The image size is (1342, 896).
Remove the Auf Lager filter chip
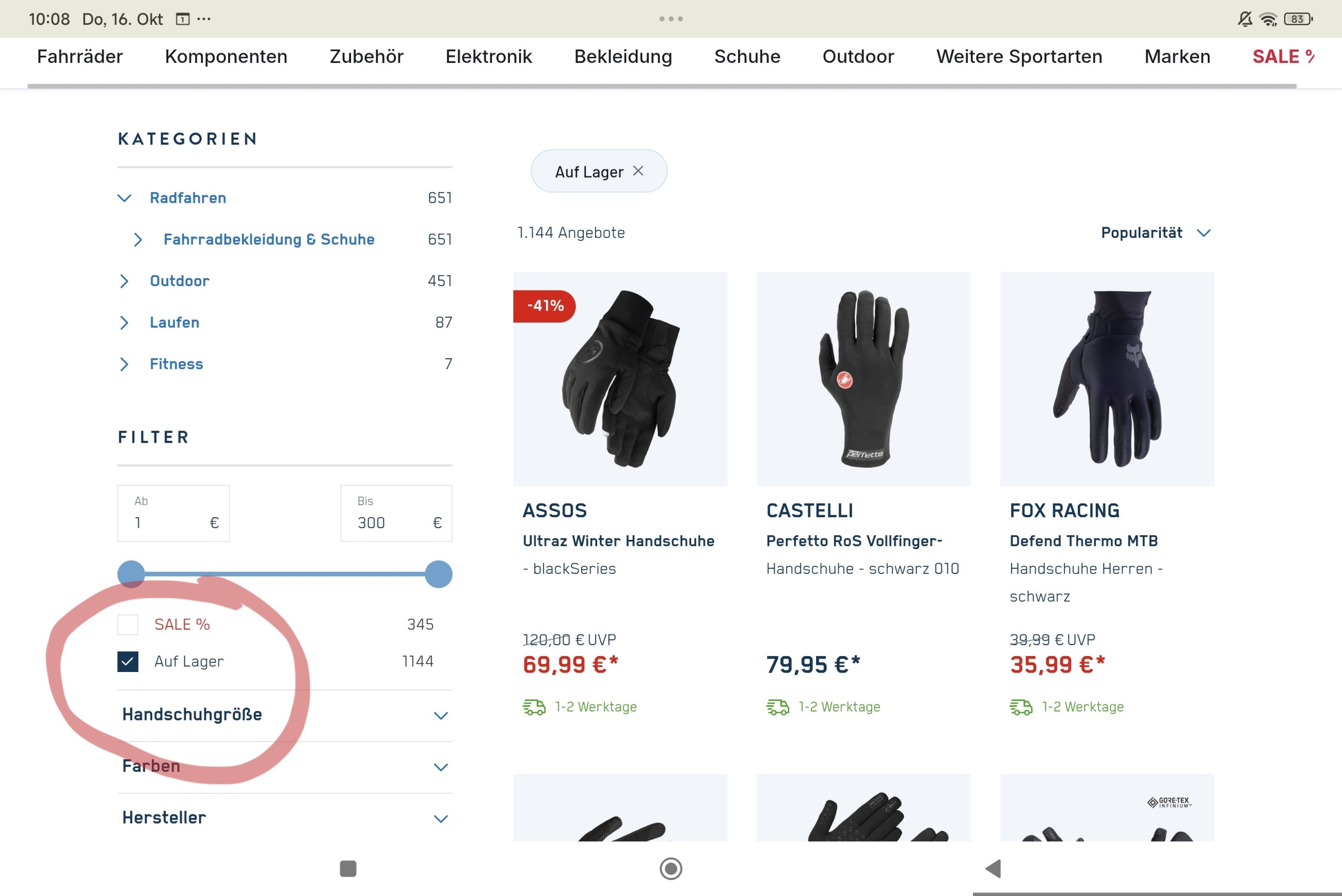(638, 171)
